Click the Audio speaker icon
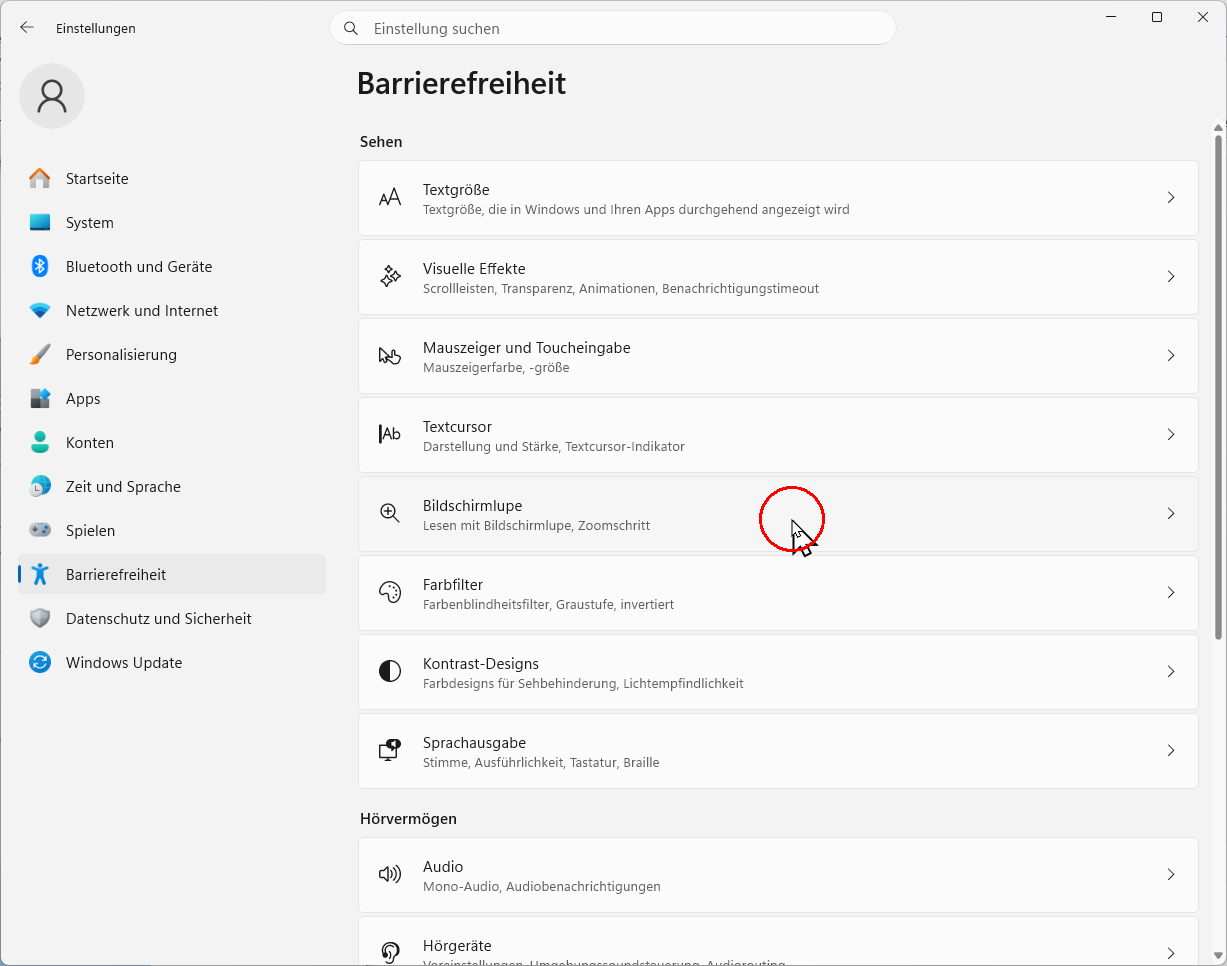This screenshot has height=966, width=1227. click(390, 875)
